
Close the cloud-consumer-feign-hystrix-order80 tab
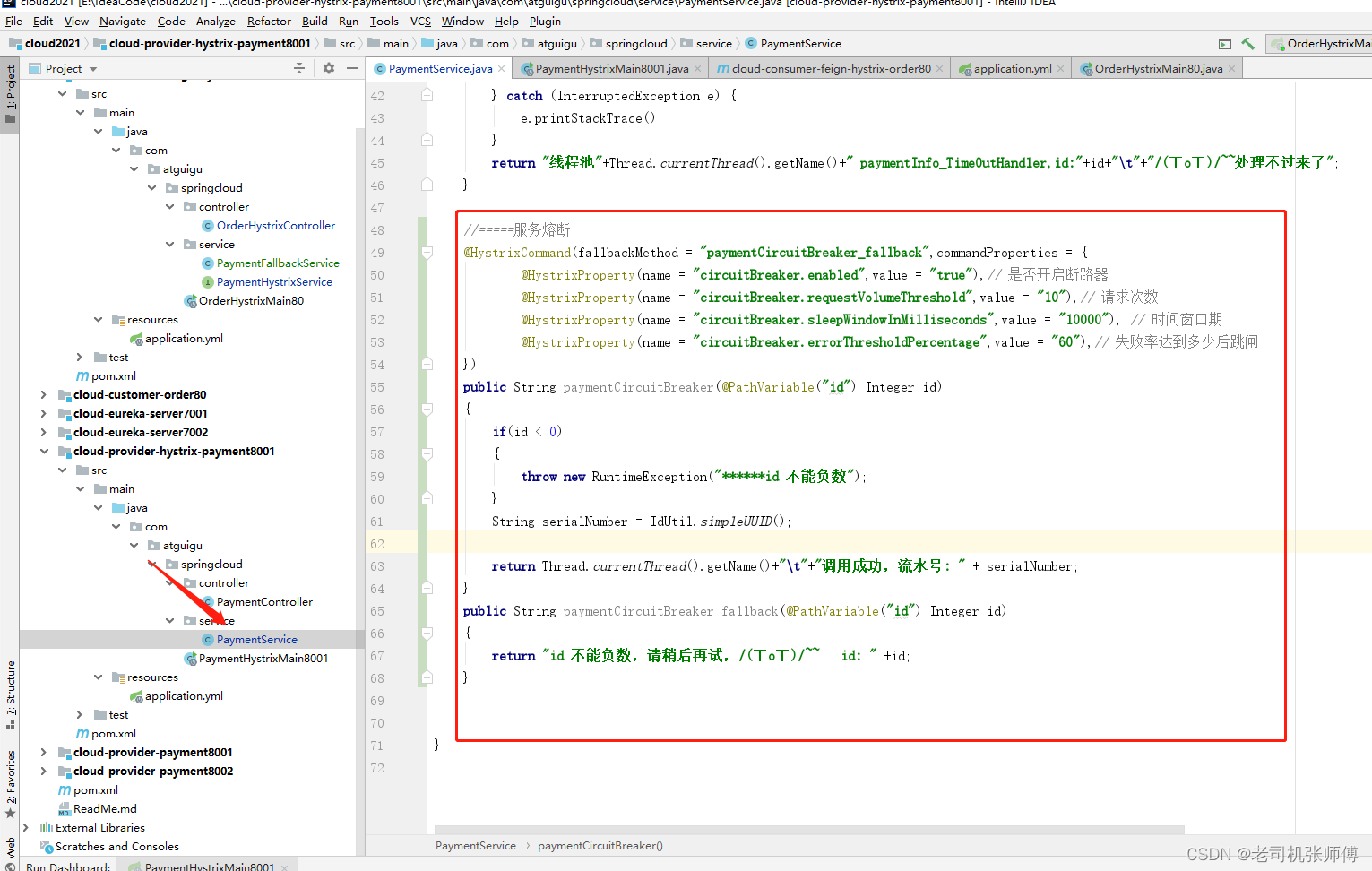coord(940,69)
